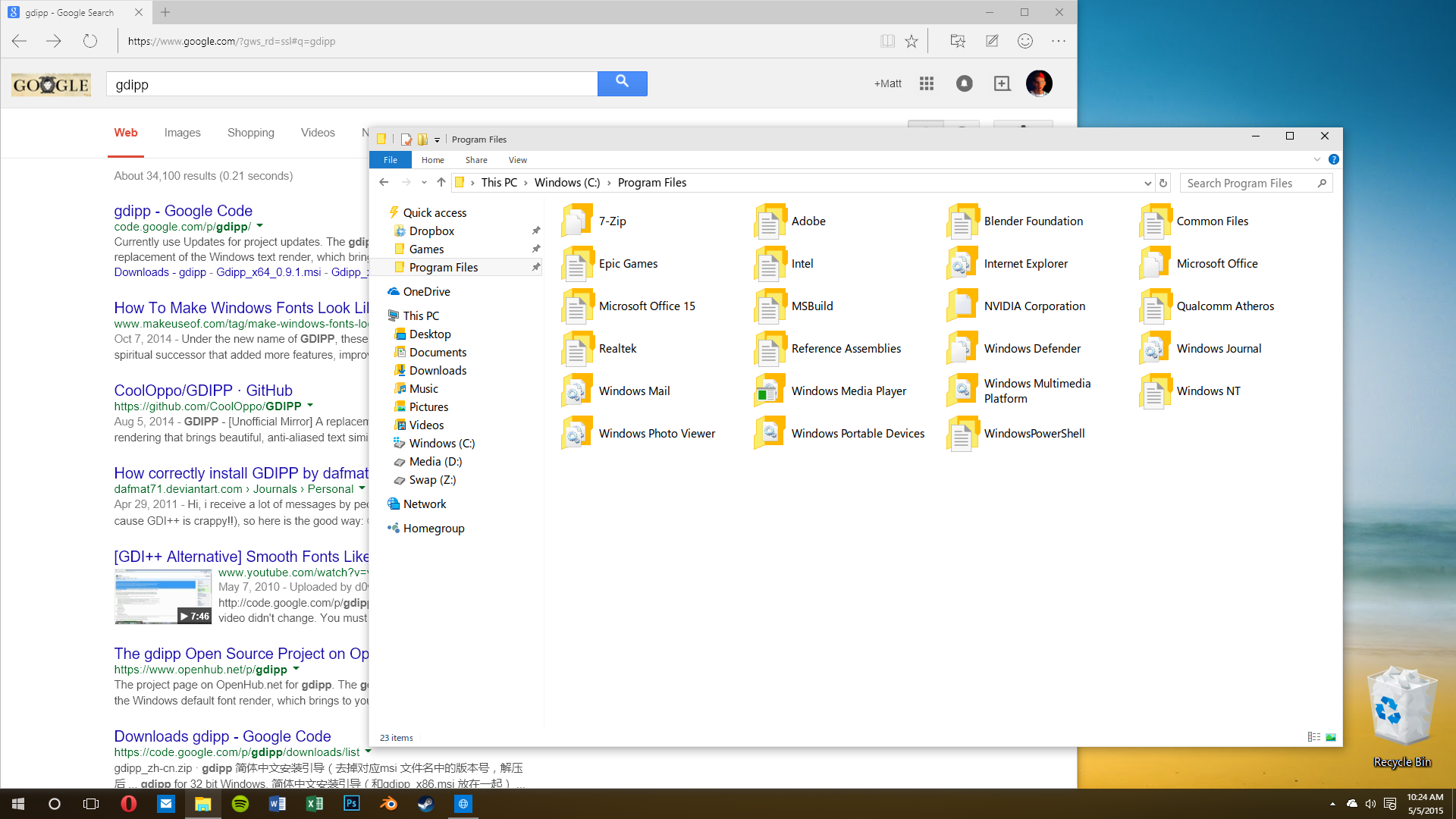Expand the Explorer ribbon chevron
The width and height of the screenshot is (1456, 819).
(x=1317, y=159)
